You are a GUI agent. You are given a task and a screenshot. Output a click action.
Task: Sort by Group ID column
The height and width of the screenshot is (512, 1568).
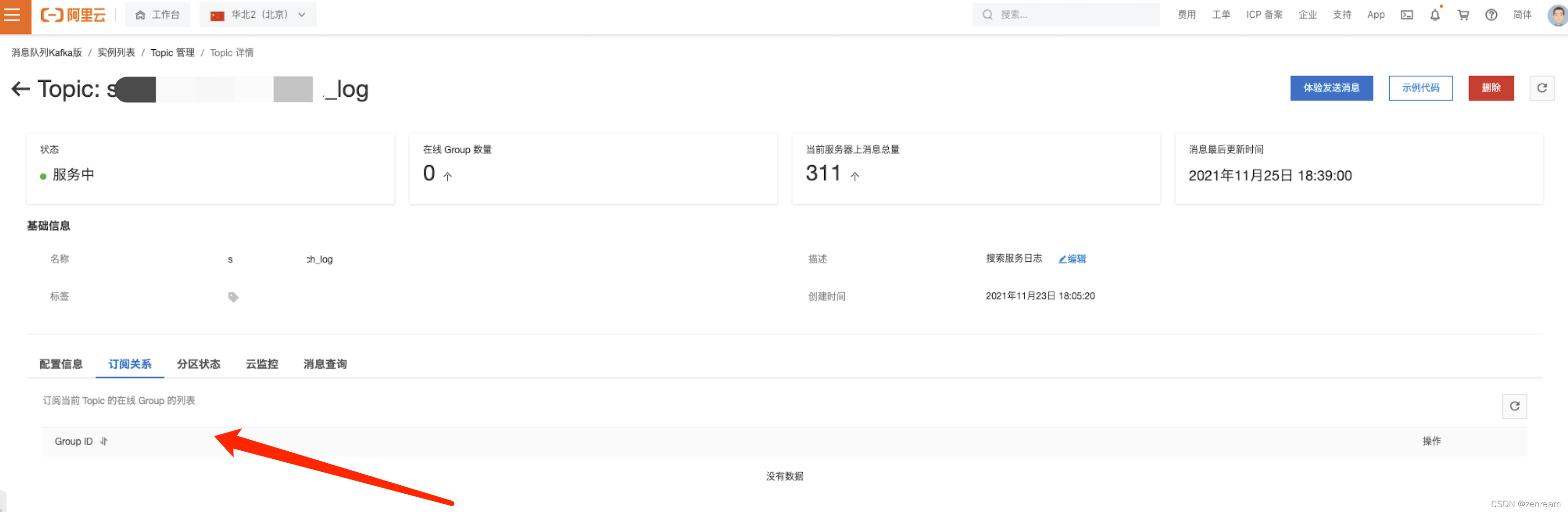pos(103,441)
